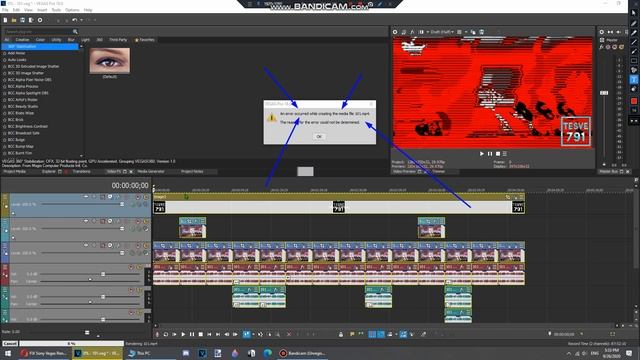Click the red Delete X icon in transport bar
This screenshot has height=360, width=640.
pyautogui.click(x=289, y=334)
